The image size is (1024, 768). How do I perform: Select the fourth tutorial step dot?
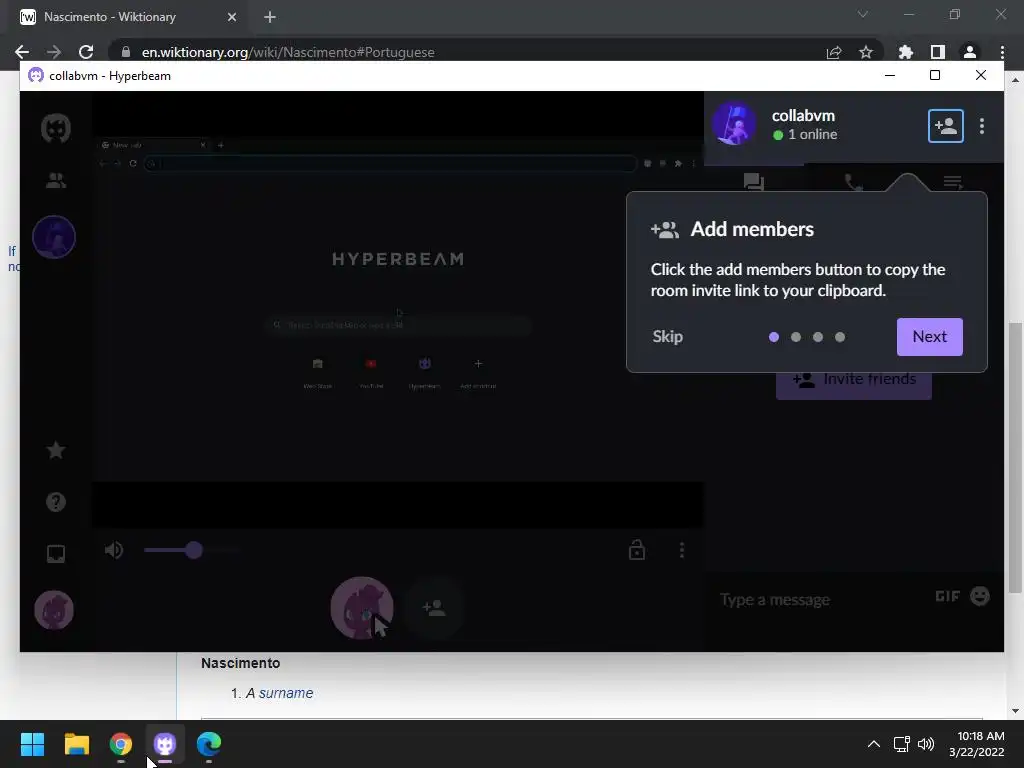[x=840, y=337]
